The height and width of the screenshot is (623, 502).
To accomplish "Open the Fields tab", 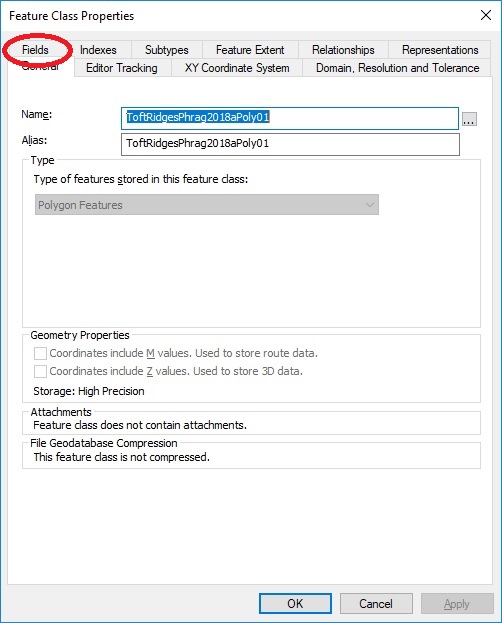I will coord(35,50).
